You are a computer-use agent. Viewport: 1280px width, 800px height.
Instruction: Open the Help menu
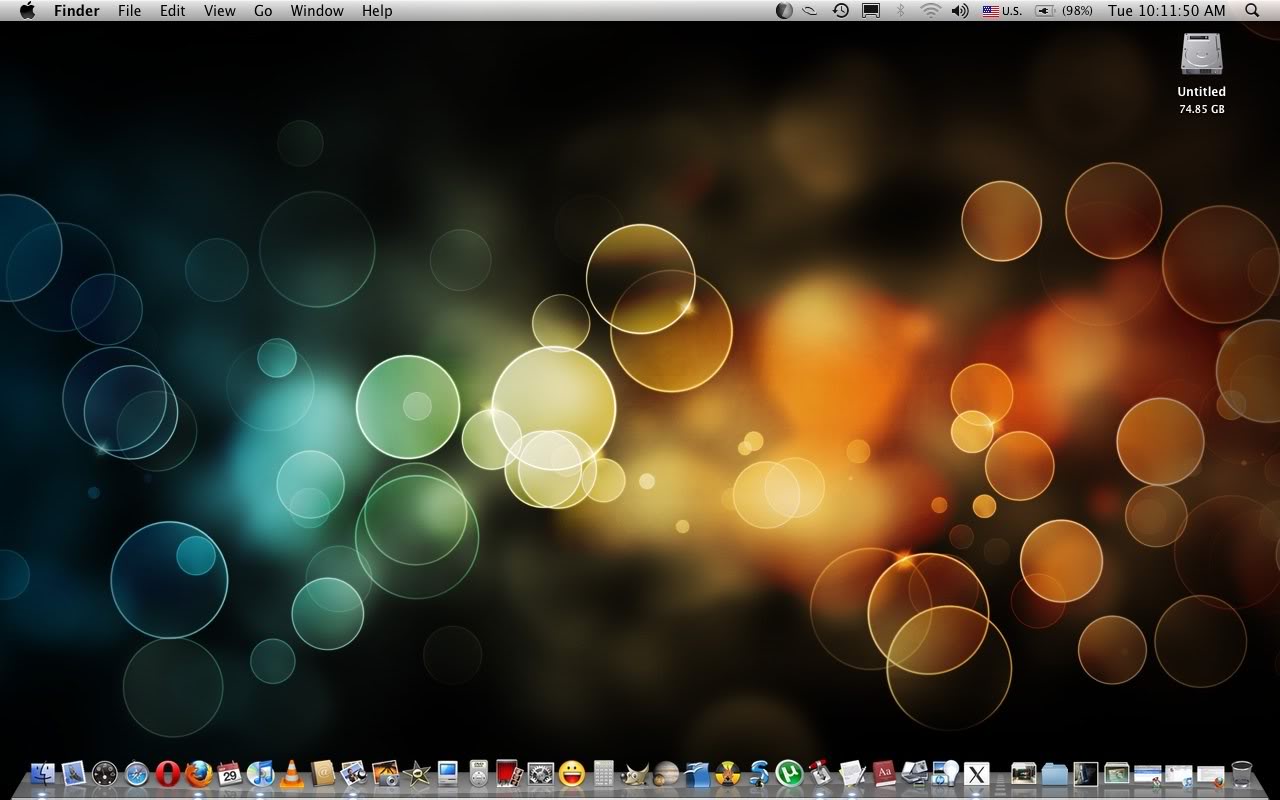click(377, 10)
